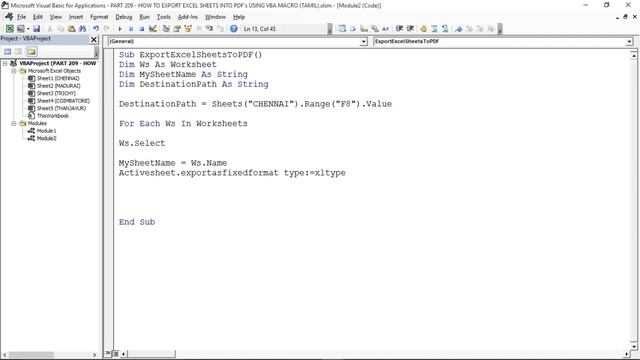Click the code window vertical scrollbar down arrow
This screenshot has height=360, width=640.
point(633,347)
